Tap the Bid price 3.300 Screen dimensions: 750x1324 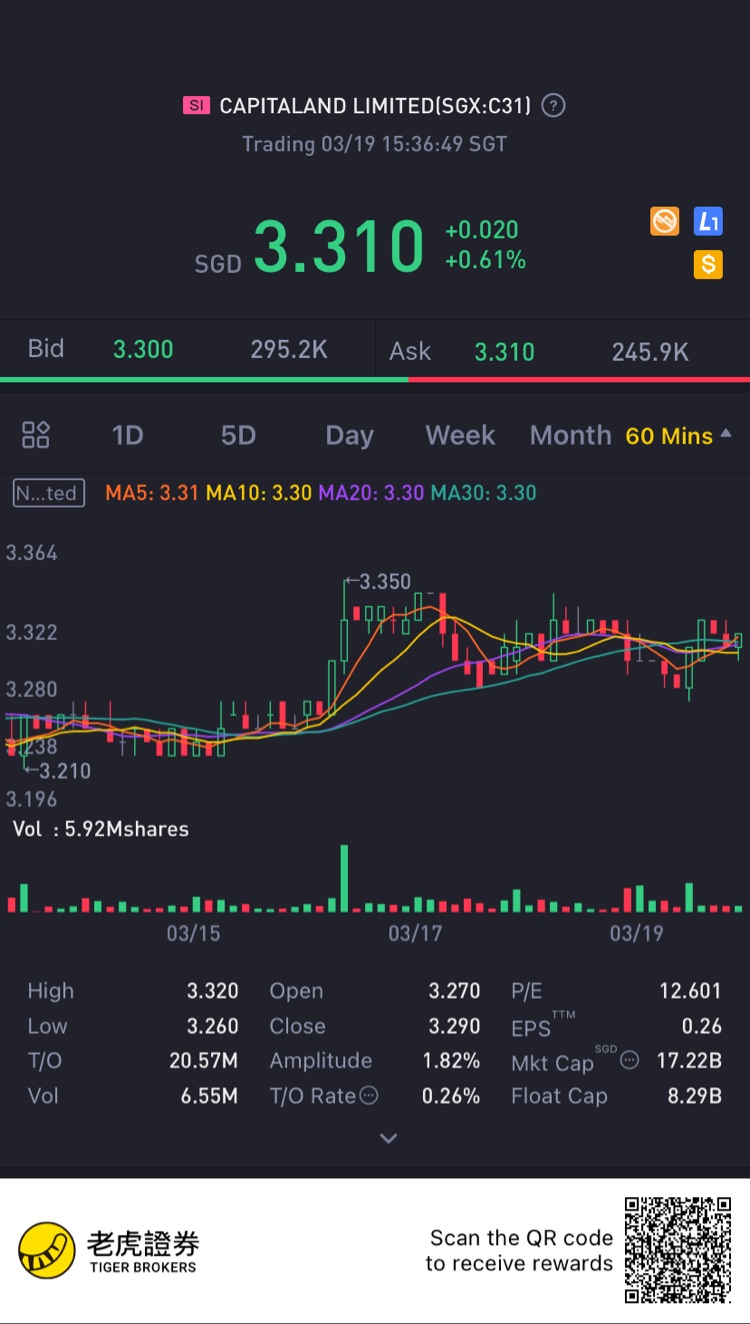143,349
